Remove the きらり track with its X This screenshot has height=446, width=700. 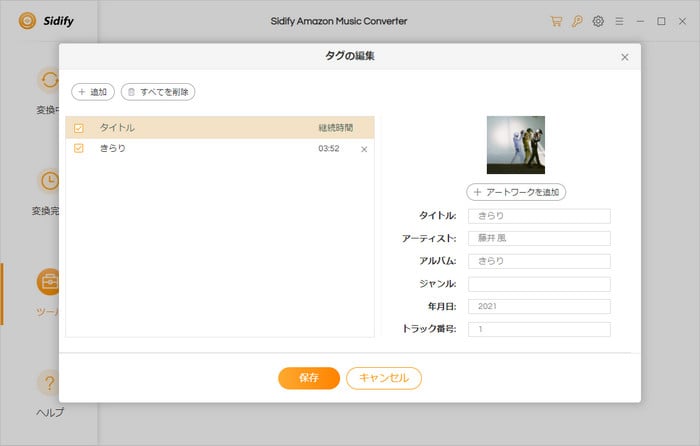click(364, 150)
